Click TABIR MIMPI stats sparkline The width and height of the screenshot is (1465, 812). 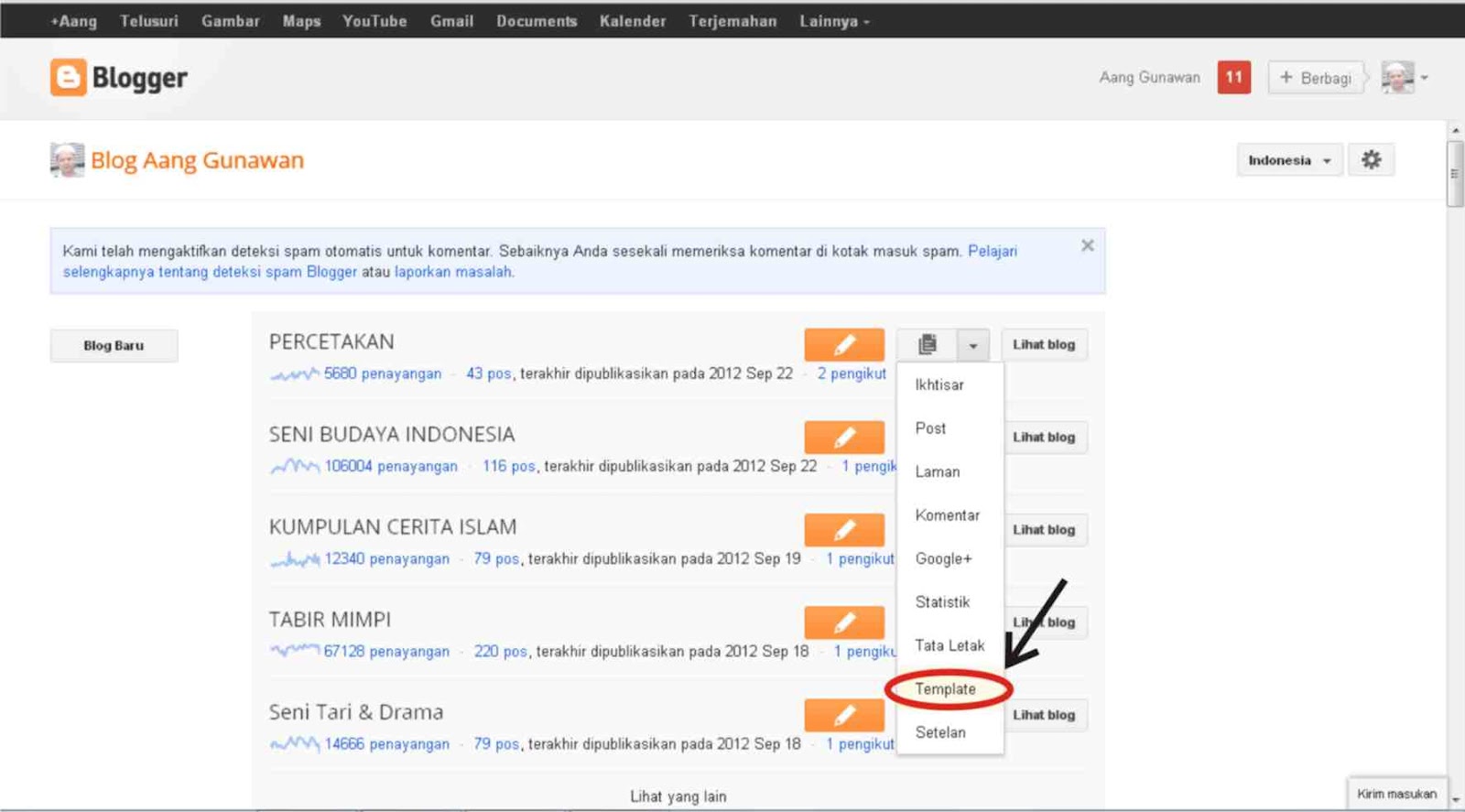[x=295, y=651]
